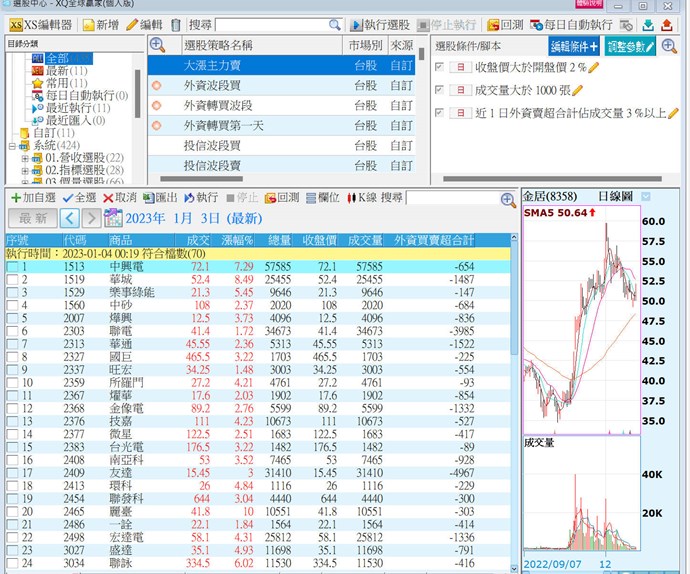Click pencil icon next to 成交量大於 1000 張
690x574 pixels.
[595, 90]
